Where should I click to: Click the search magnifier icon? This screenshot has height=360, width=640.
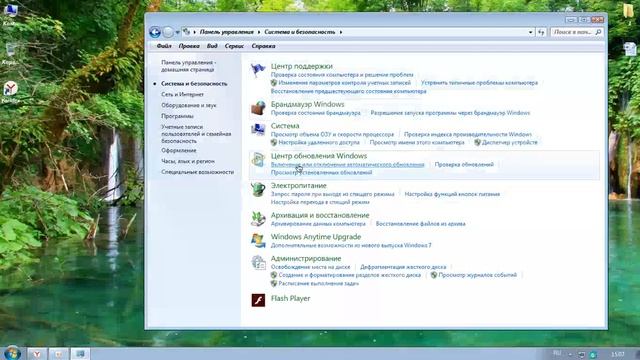click(x=598, y=32)
